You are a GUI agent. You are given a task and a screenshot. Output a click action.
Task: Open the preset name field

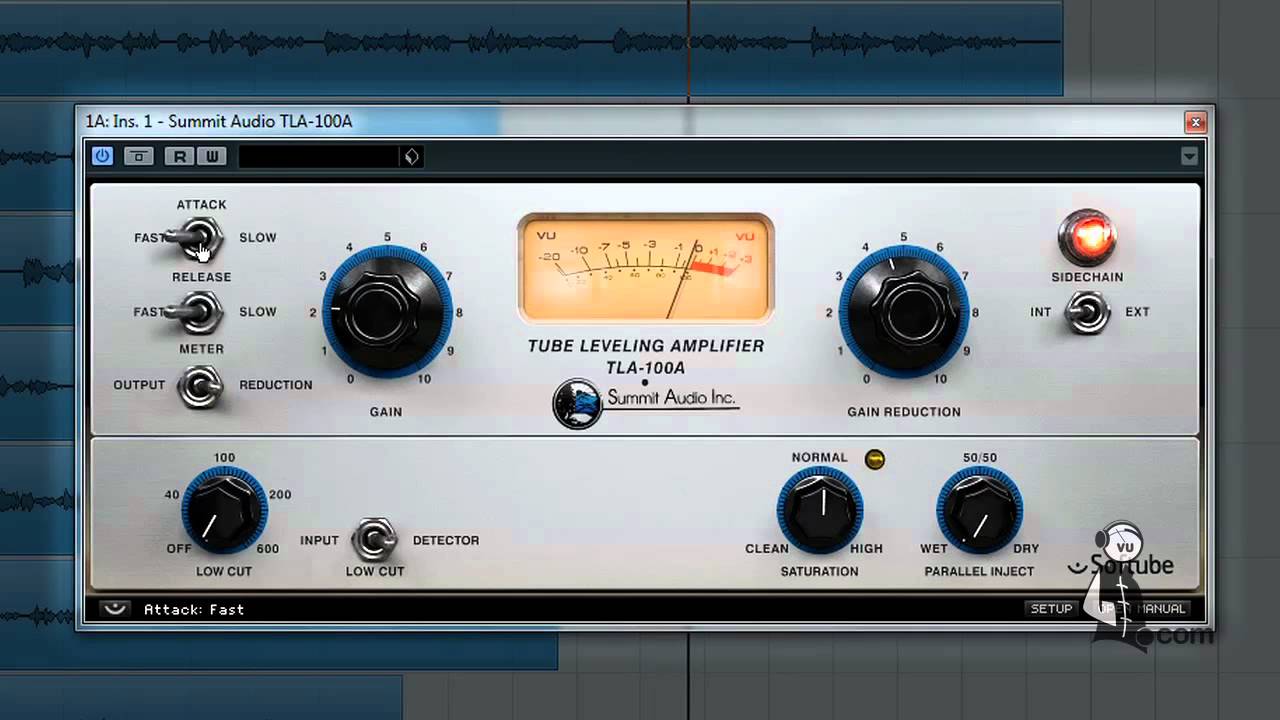pos(319,156)
